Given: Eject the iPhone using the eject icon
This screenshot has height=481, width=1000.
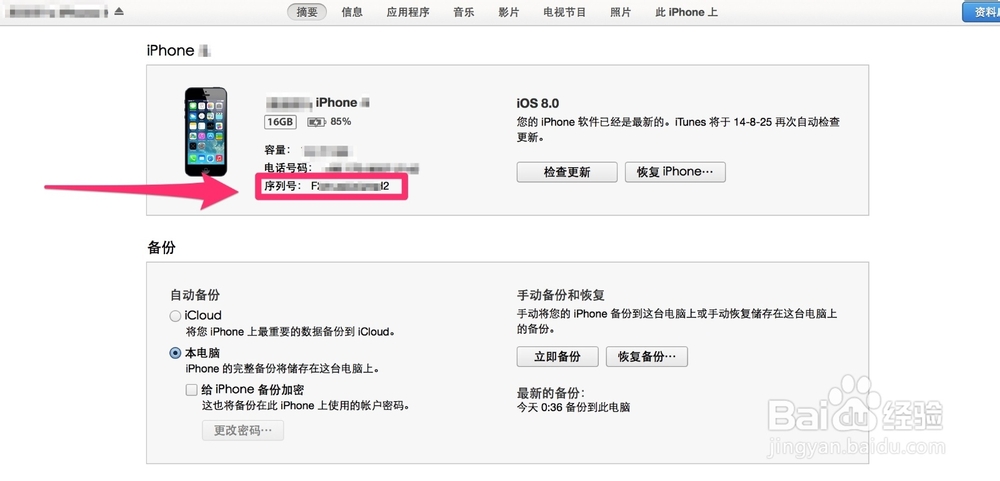Looking at the screenshot, I should [x=119, y=11].
